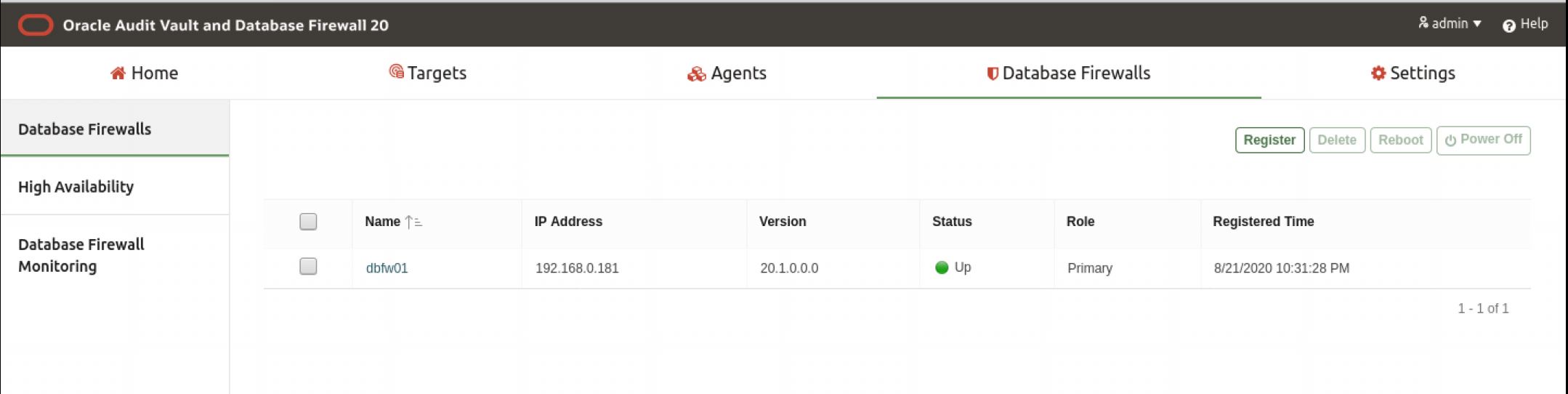Click the Targets bullseye icon

[x=396, y=71]
